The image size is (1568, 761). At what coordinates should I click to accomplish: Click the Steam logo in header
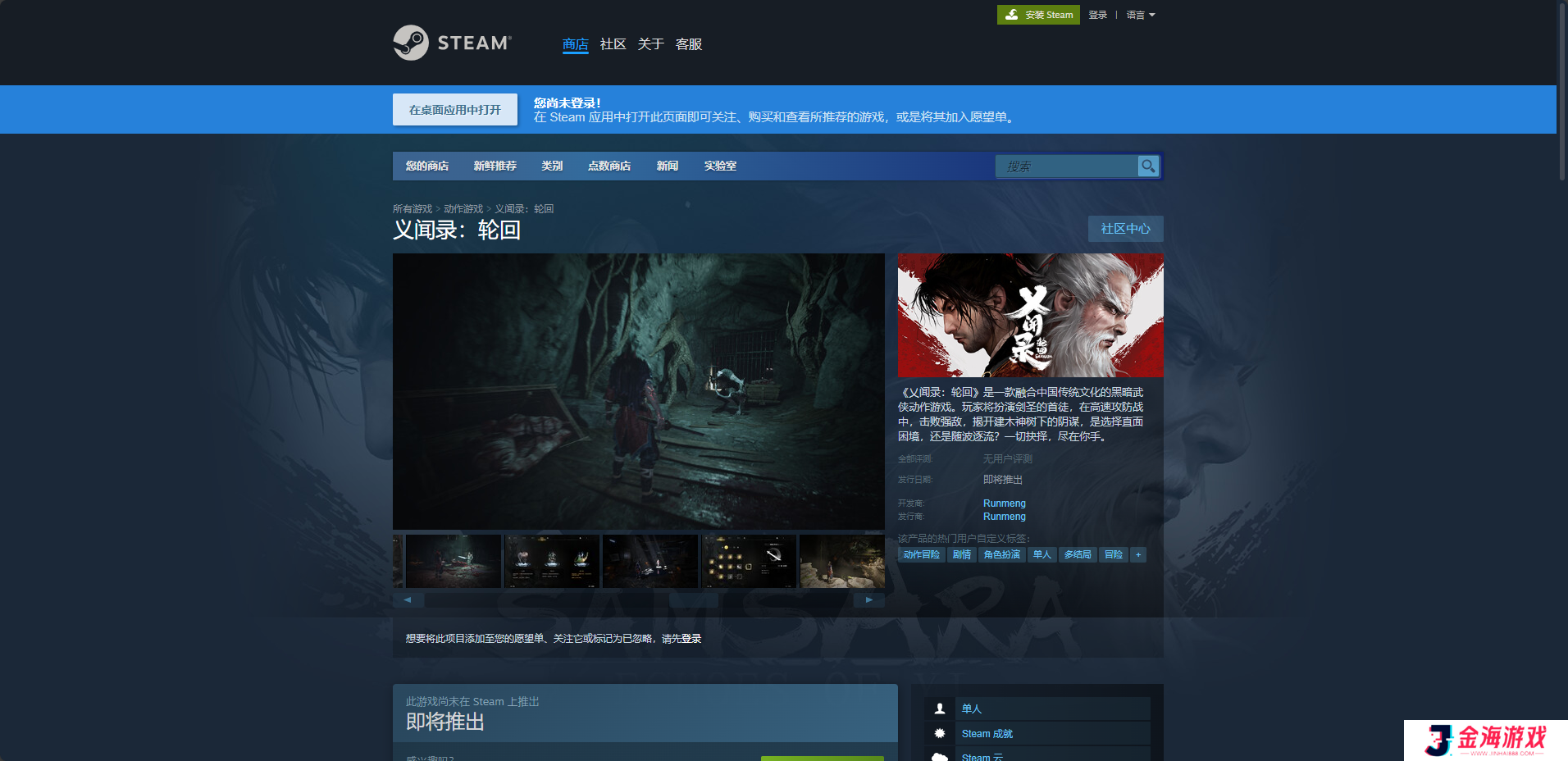(452, 43)
